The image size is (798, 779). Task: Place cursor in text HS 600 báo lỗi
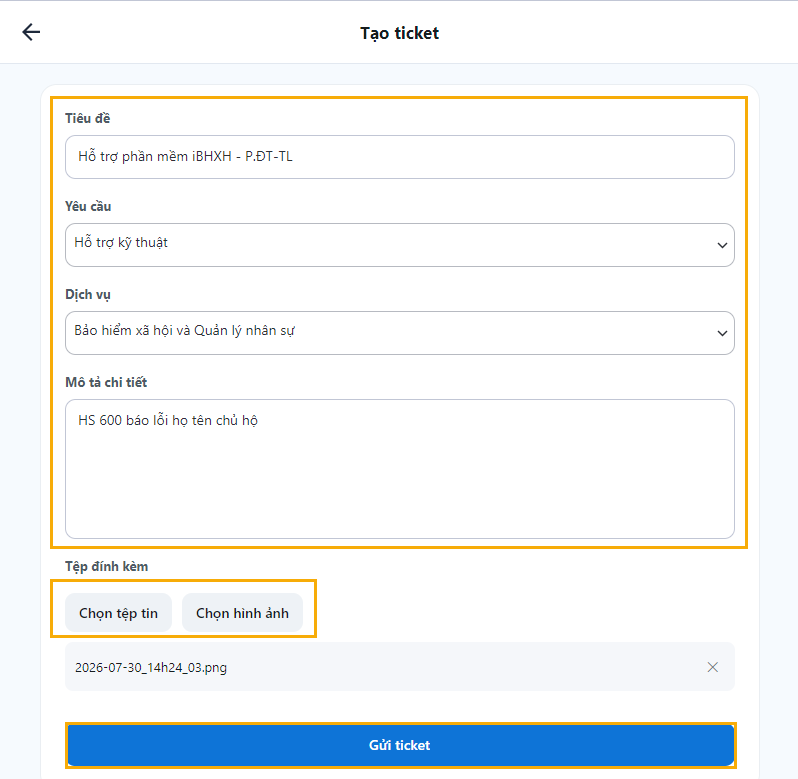[124, 420]
